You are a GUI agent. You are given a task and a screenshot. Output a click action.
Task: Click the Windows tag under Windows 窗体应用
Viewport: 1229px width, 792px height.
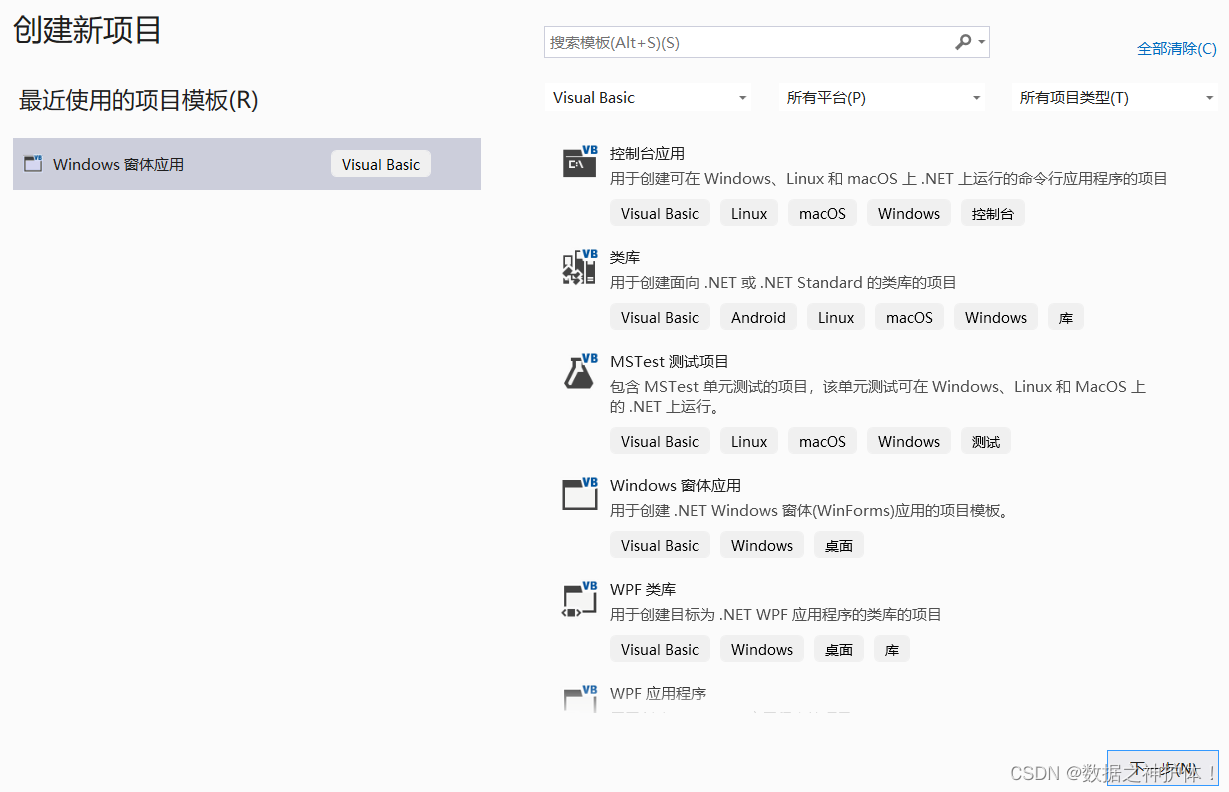[x=762, y=545]
